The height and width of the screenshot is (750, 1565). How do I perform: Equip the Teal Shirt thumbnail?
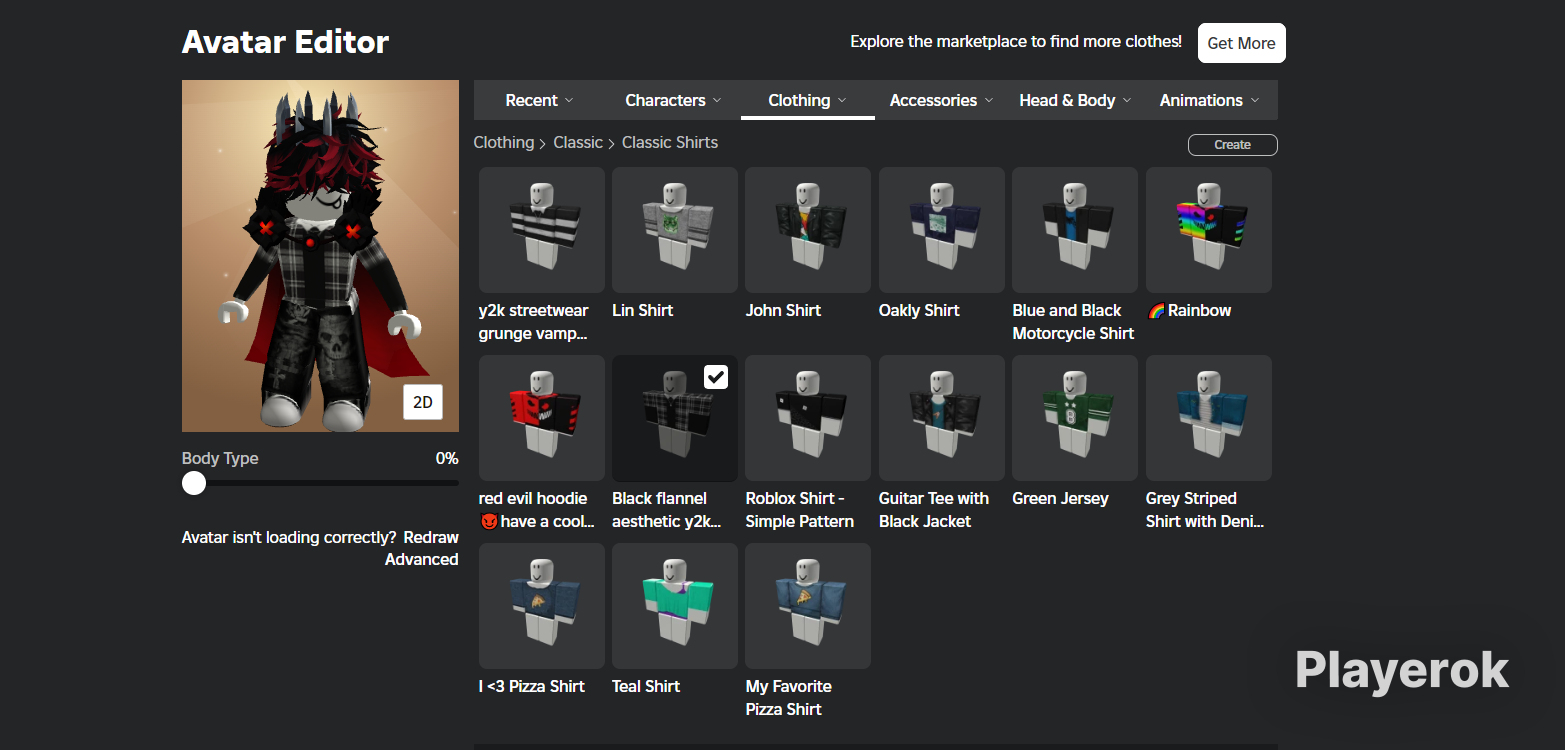[x=675, y=606]
